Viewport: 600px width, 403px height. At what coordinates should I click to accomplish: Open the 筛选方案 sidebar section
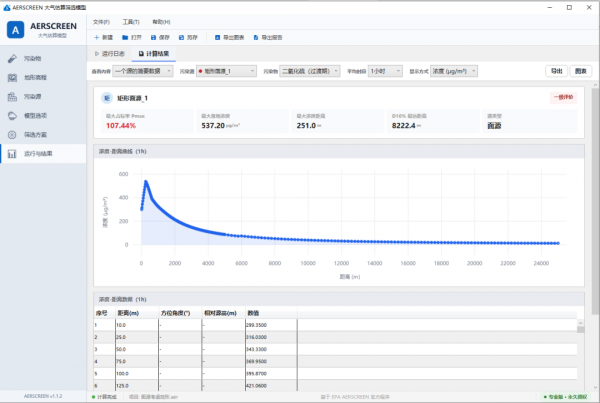tap(43, 135)
